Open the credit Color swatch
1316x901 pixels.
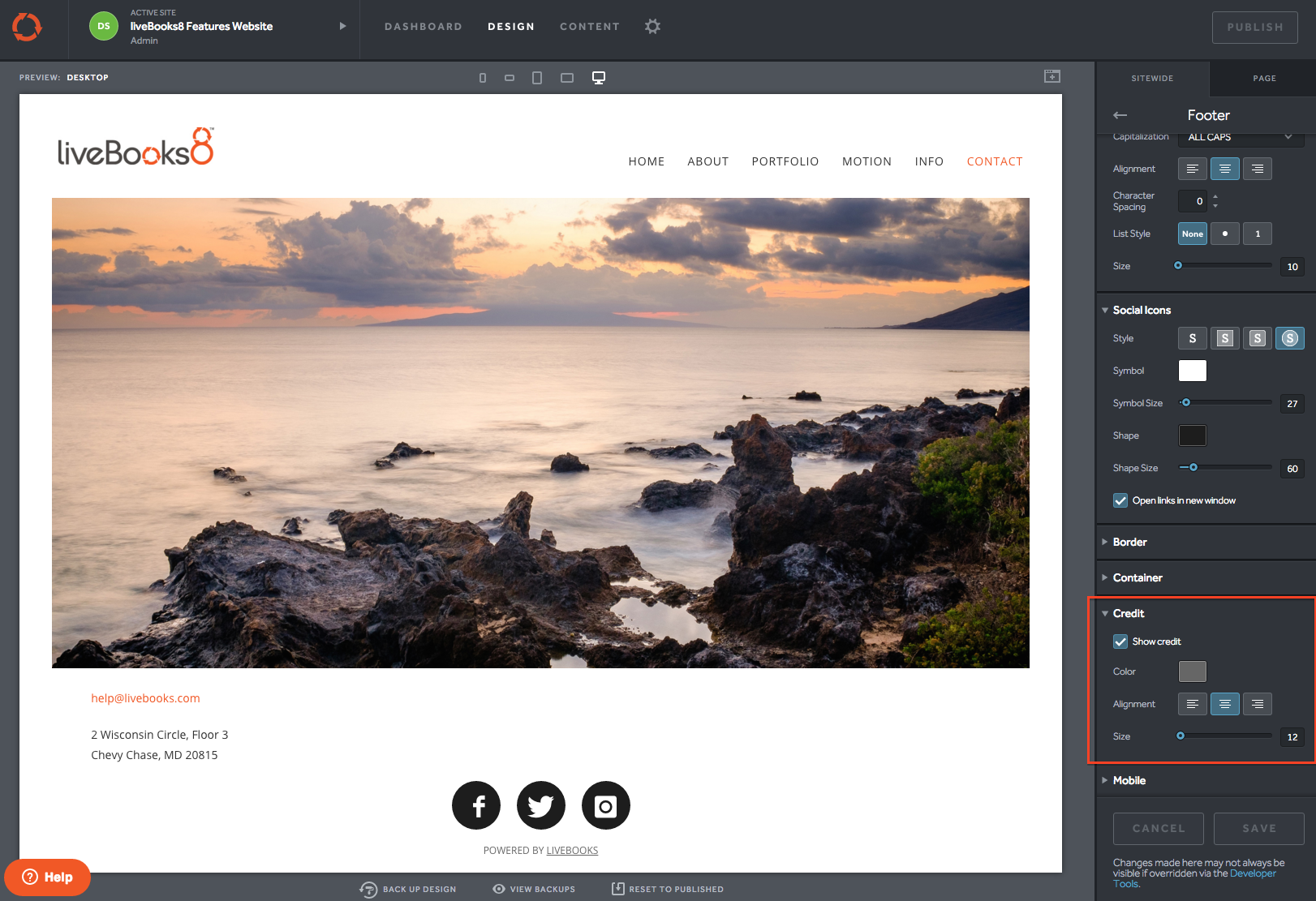click(1192, 671)
